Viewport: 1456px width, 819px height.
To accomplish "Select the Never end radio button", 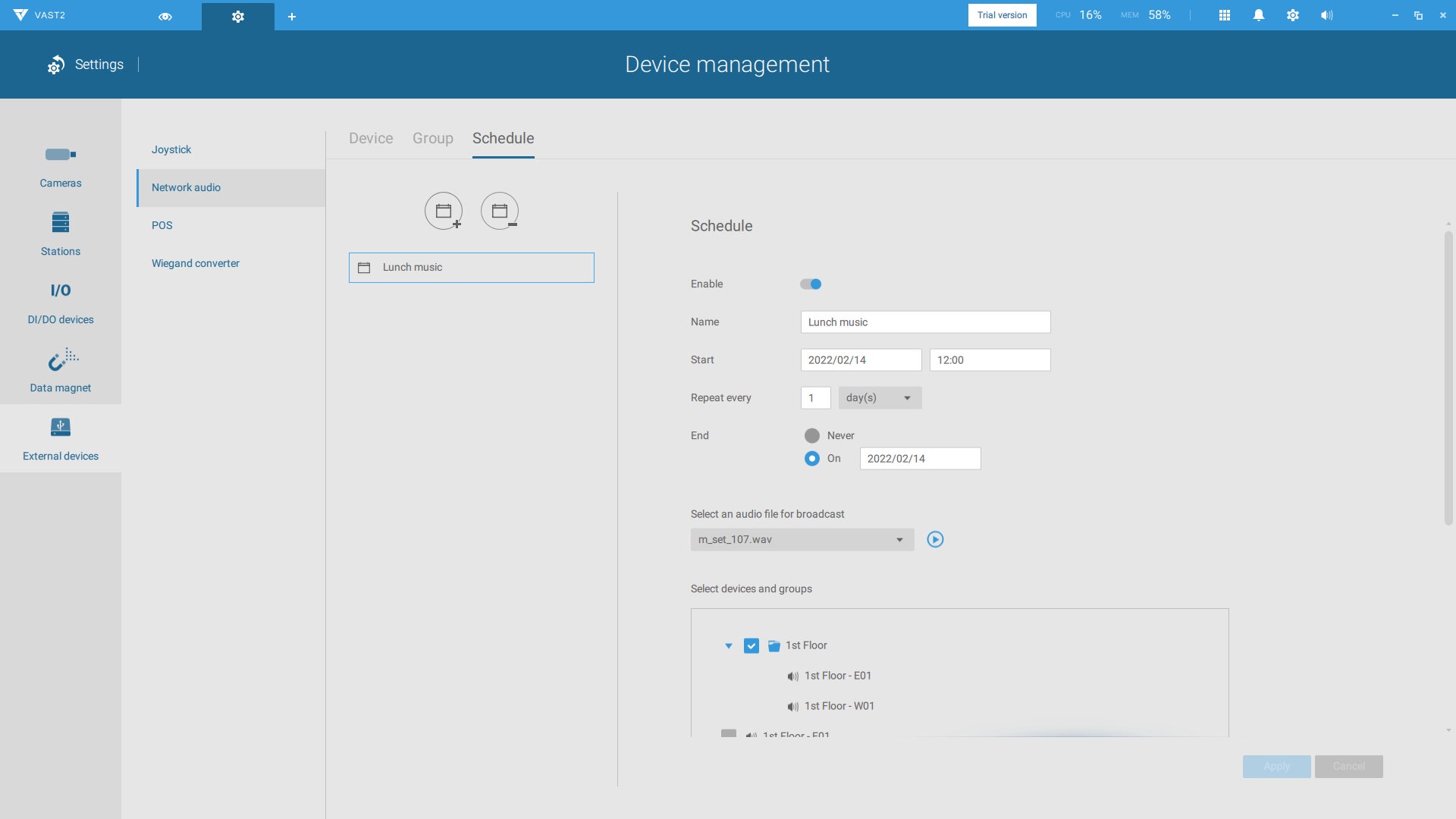I will coord(812,436).
